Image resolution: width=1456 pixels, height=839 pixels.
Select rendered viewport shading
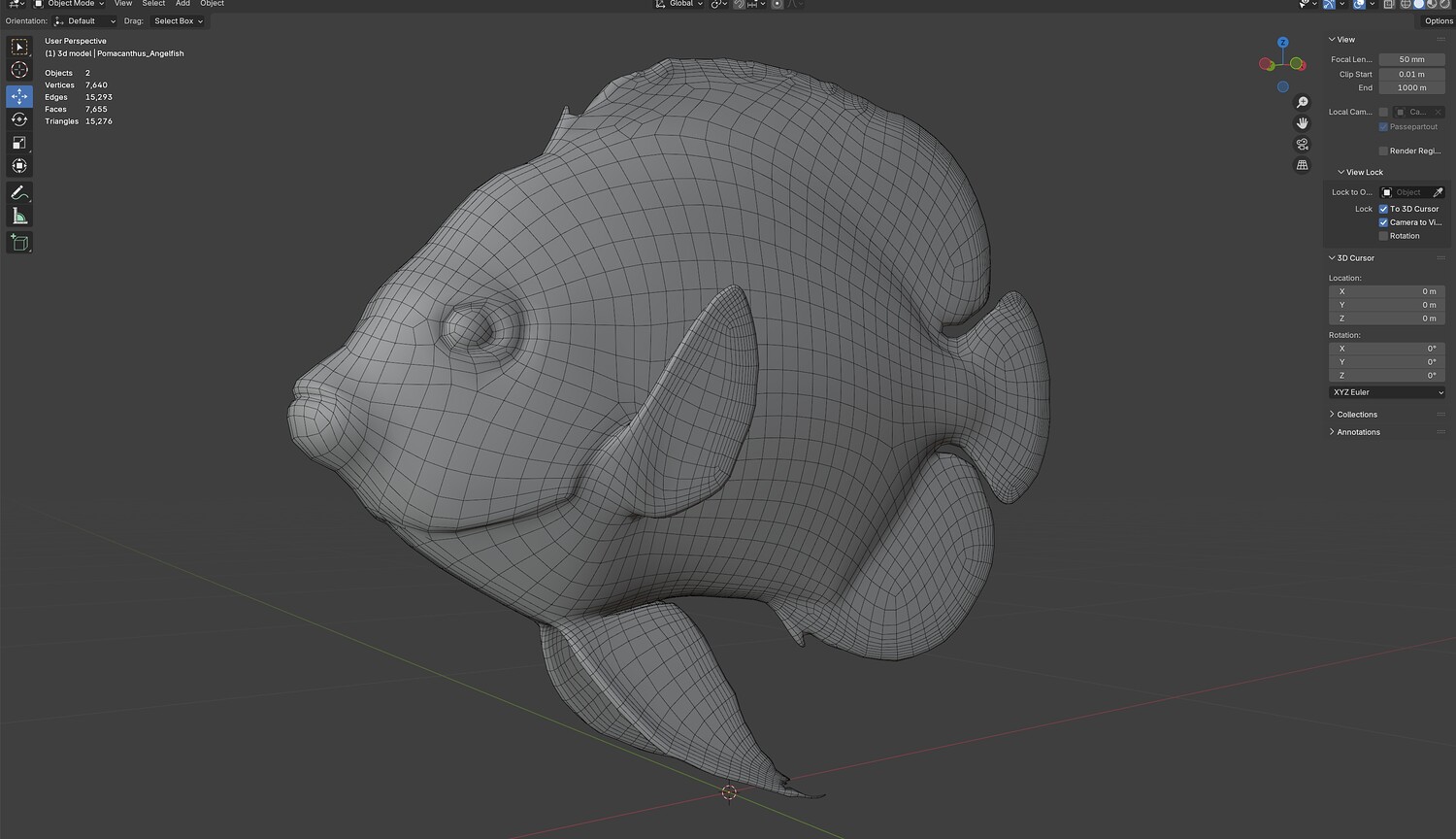1443,4
